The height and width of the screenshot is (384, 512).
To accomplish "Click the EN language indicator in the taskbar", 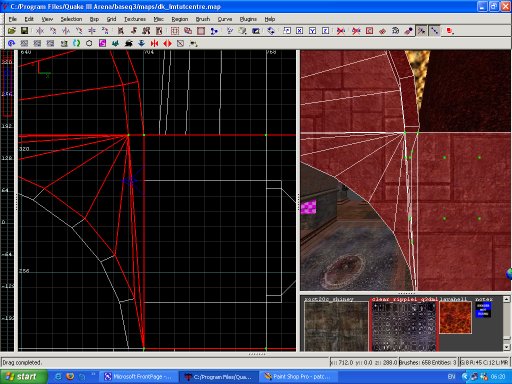I will pos(451,377).
